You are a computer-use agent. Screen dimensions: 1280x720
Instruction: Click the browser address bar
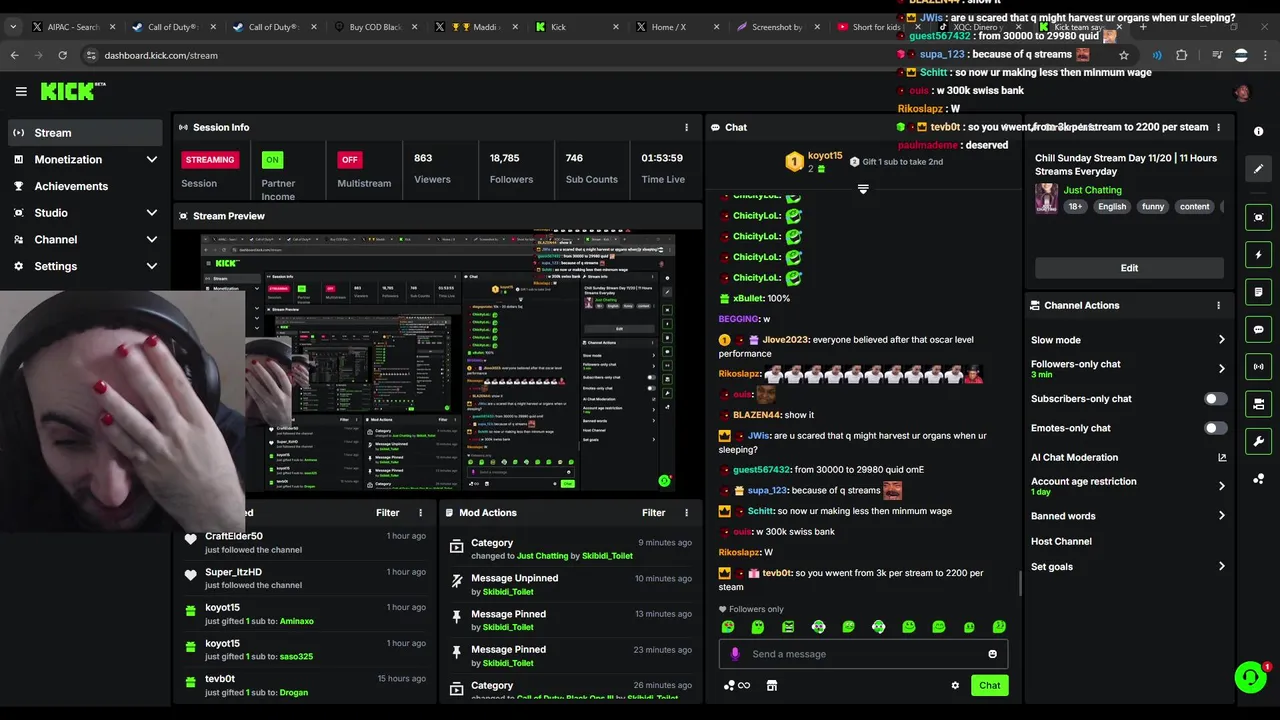point(600,55)
